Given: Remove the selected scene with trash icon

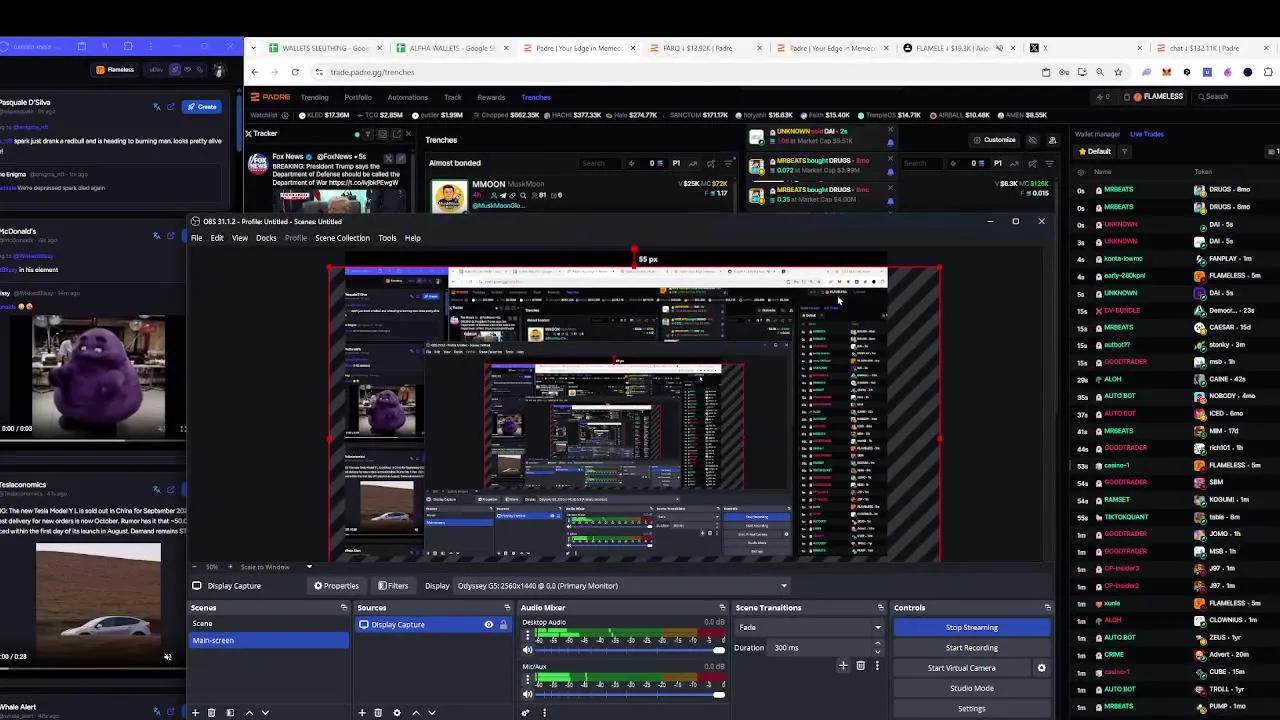Looking at the screenshot, I should pos(211,713).
